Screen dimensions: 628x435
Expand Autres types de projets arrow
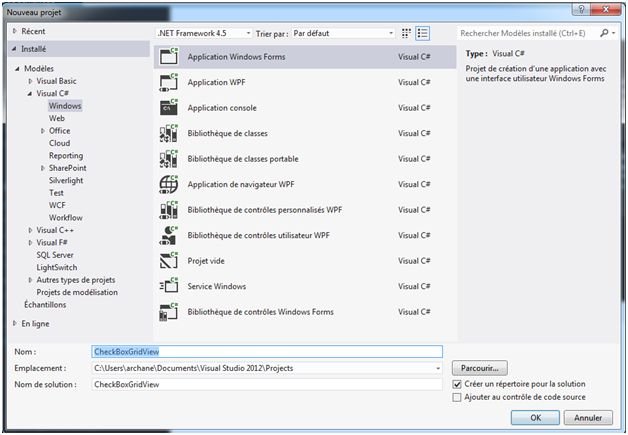(x=30, y=280)
